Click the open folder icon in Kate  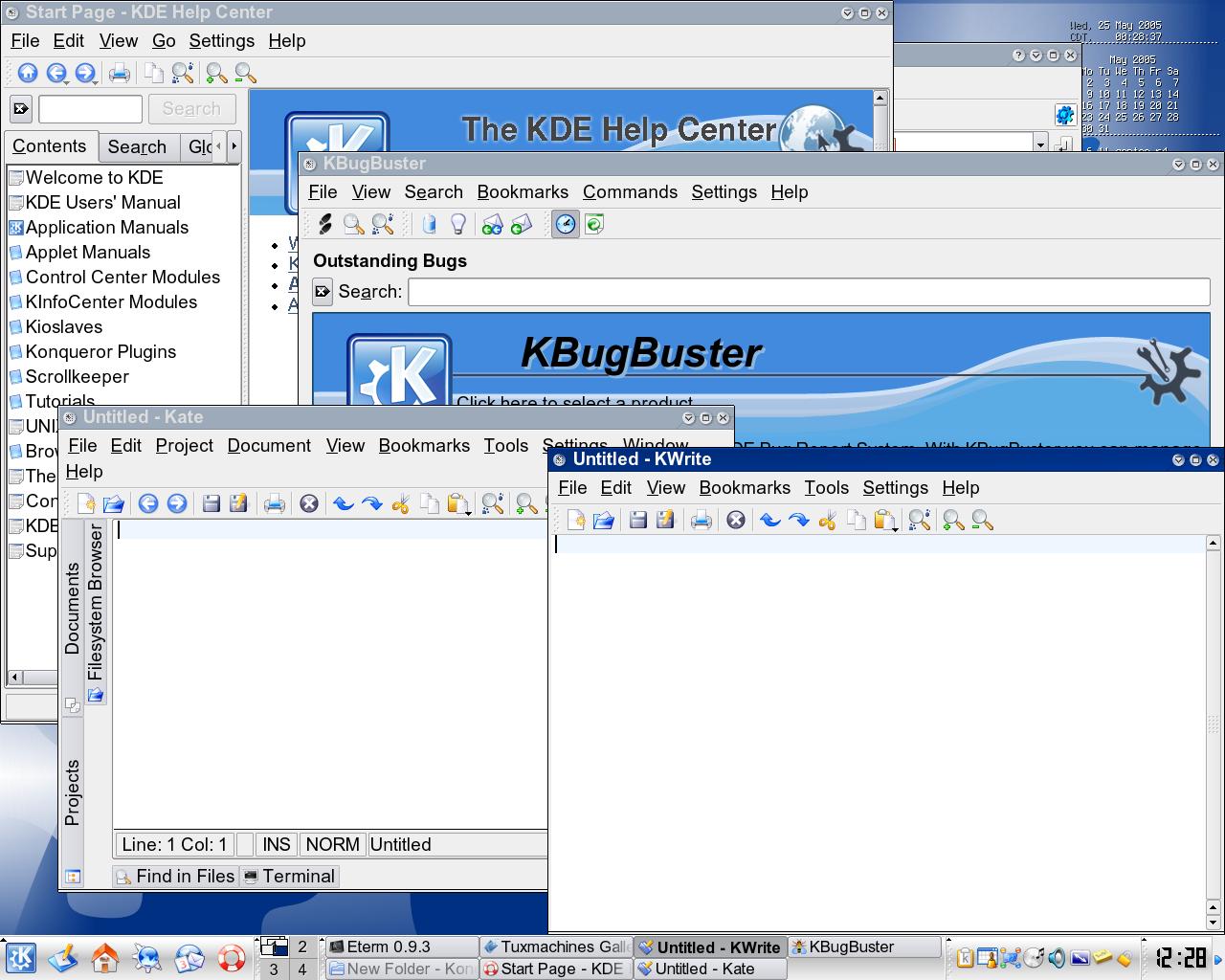pyautogui.click(x=114, y=503)
